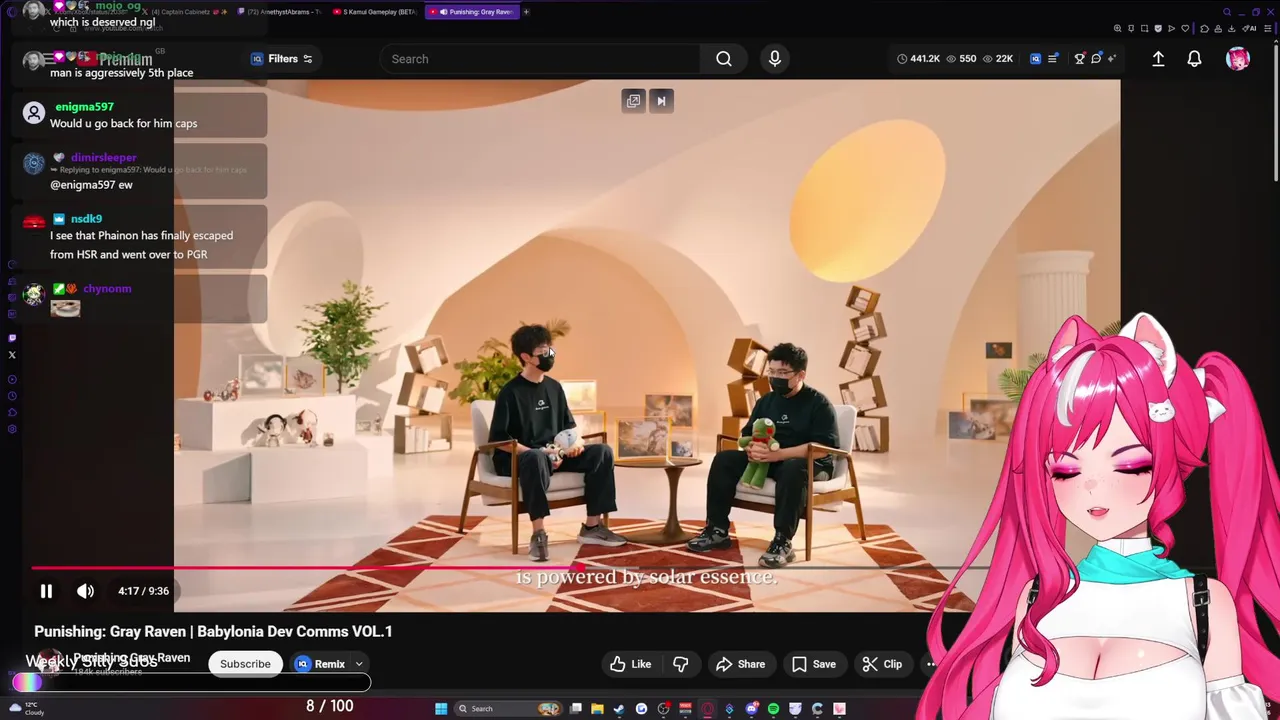Click the upload arrow icon
Screen dimensions: 1280x720
click(1158, 59)
